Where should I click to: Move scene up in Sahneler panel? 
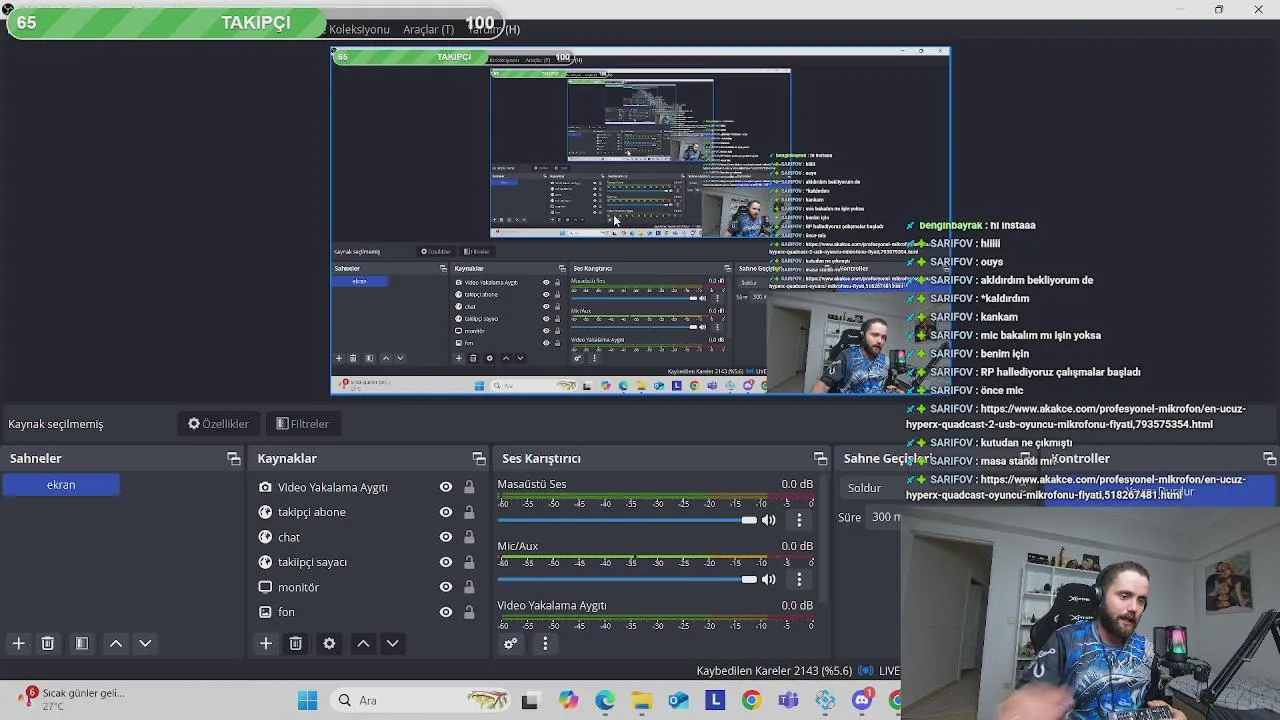(116, 644)
